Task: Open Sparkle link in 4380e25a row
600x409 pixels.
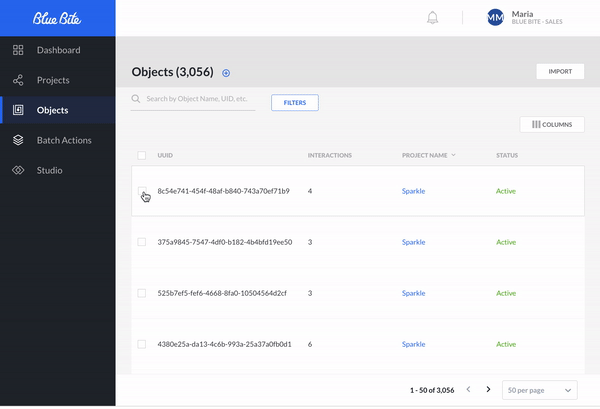Action: tap(413, 344)
